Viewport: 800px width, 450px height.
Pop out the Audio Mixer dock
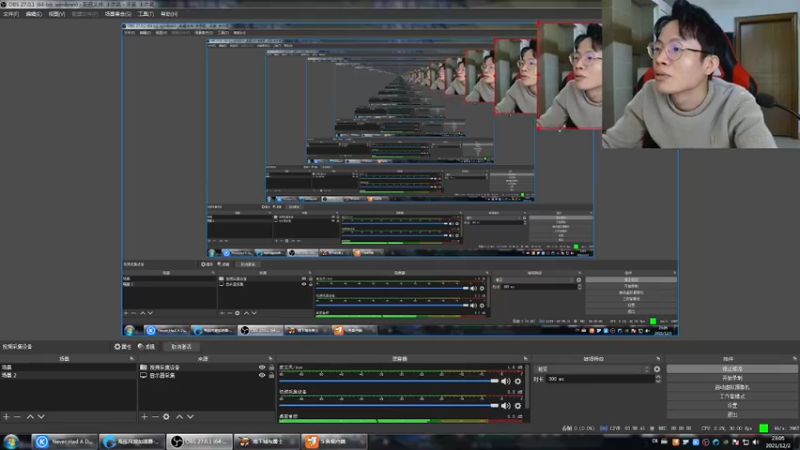[x=526, y=359]
